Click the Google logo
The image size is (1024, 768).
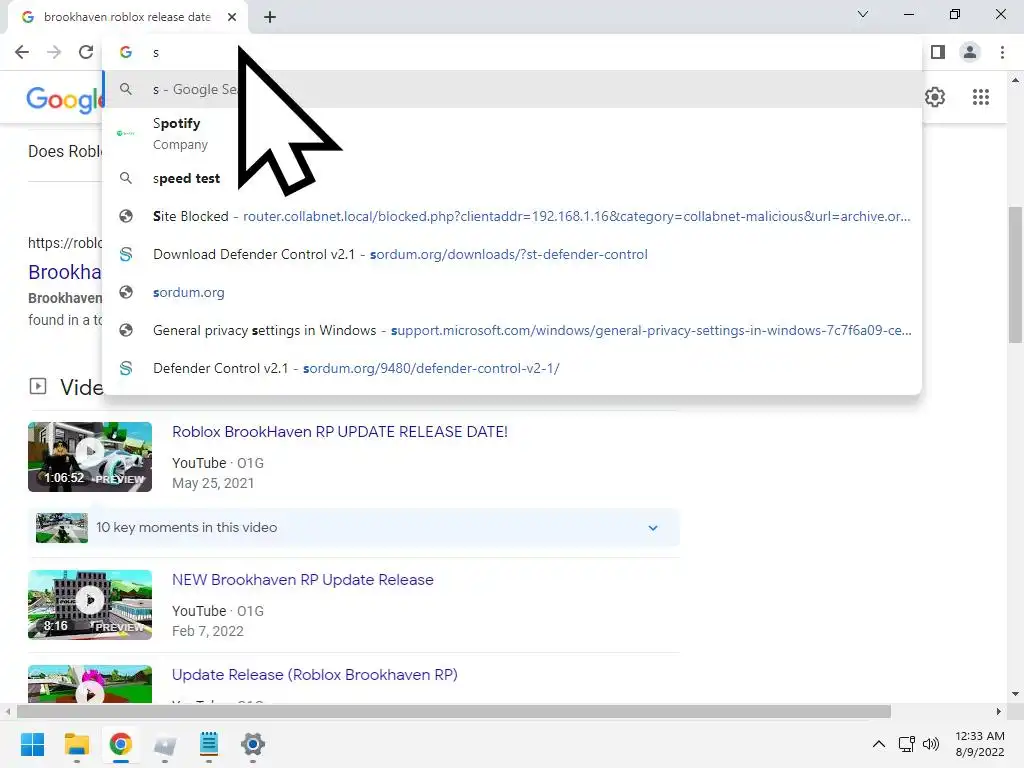(64, 99)
